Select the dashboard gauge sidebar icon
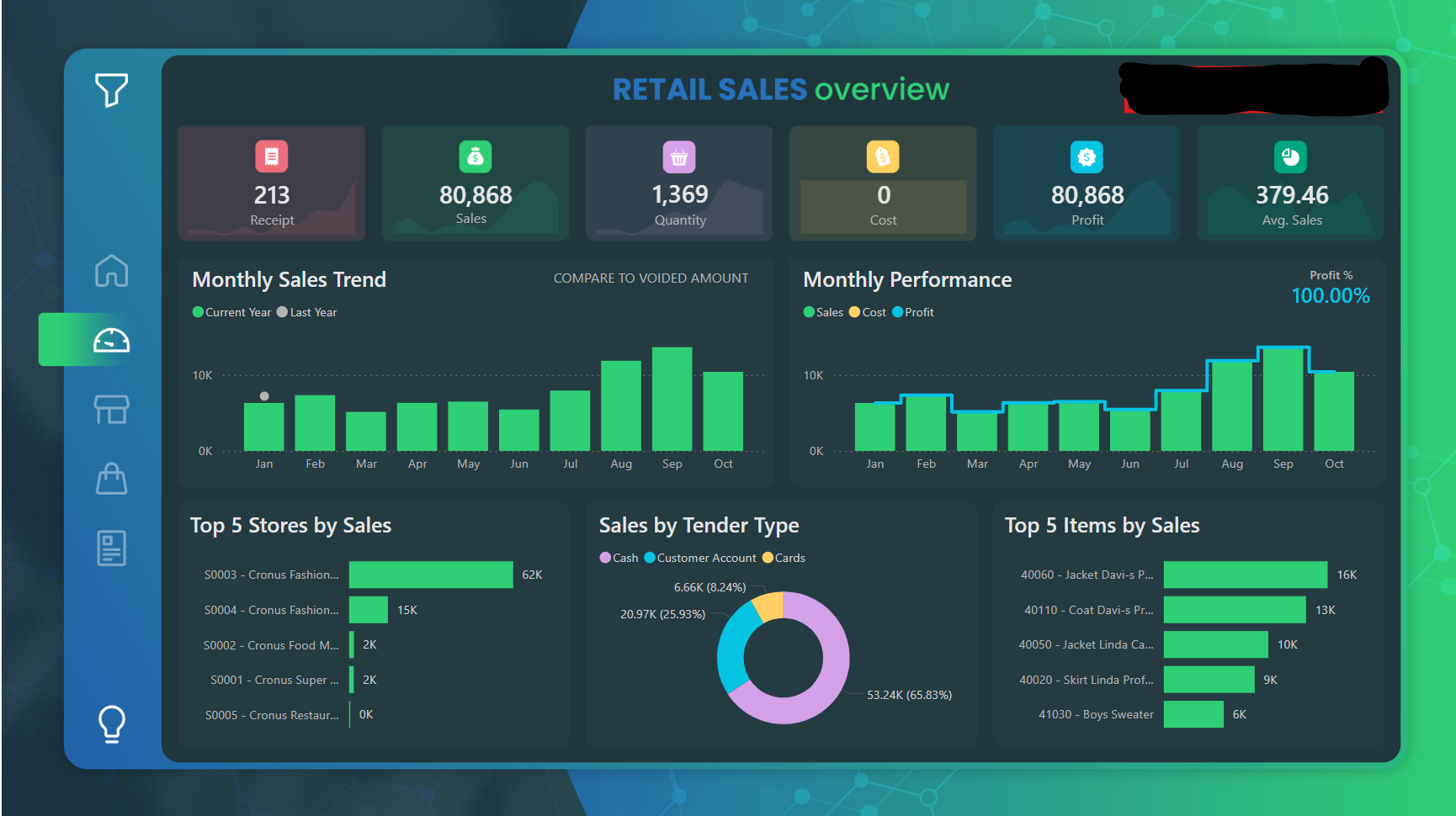 (111, 340)
